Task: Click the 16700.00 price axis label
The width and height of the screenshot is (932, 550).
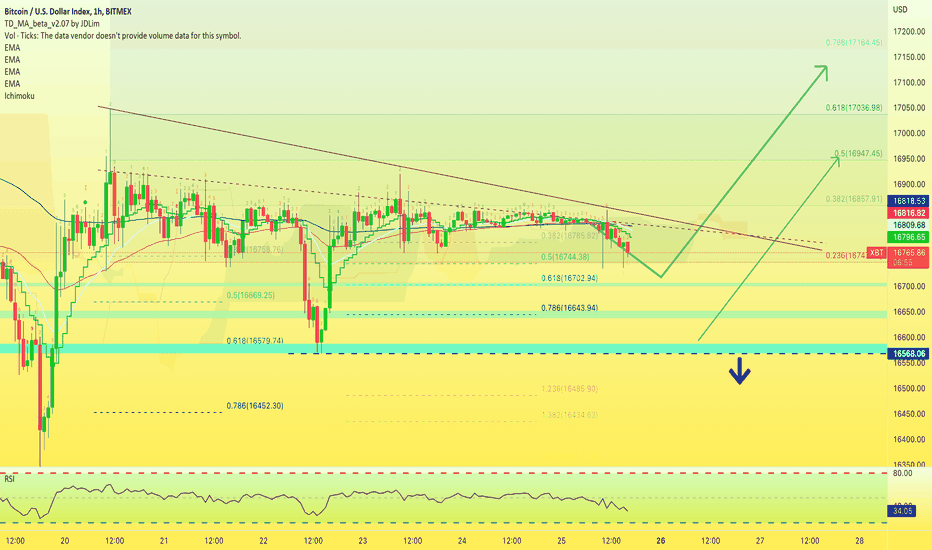Action: pyautogui.click(x=909, y=286)
